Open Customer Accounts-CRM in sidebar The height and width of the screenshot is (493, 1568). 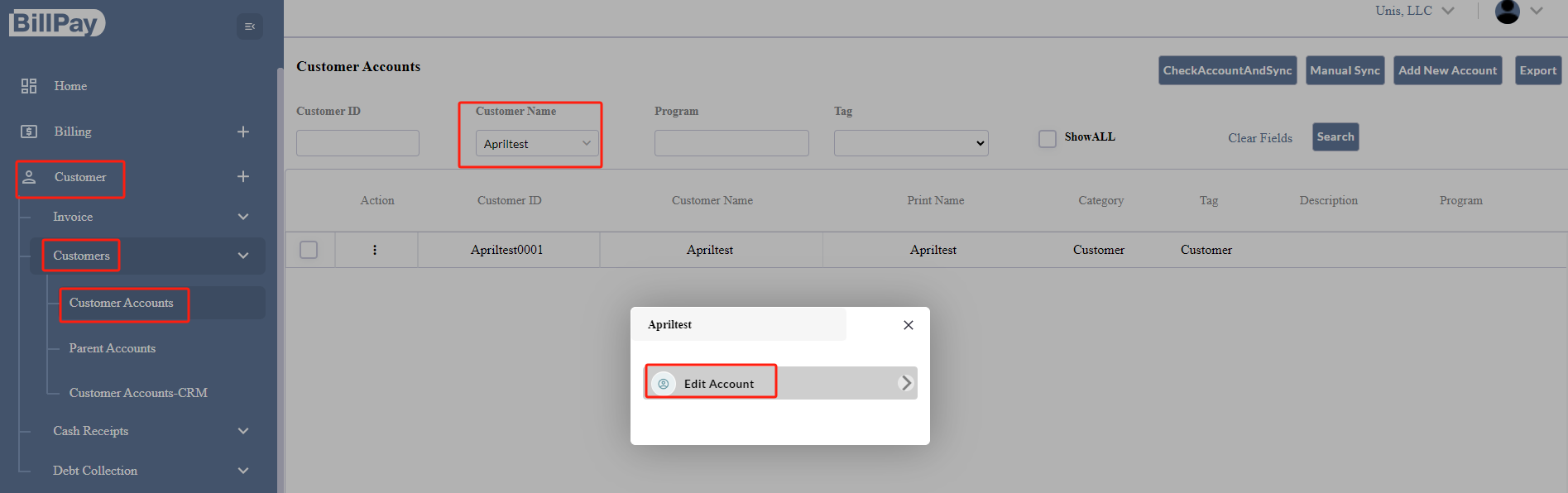[x=138, y=393]
